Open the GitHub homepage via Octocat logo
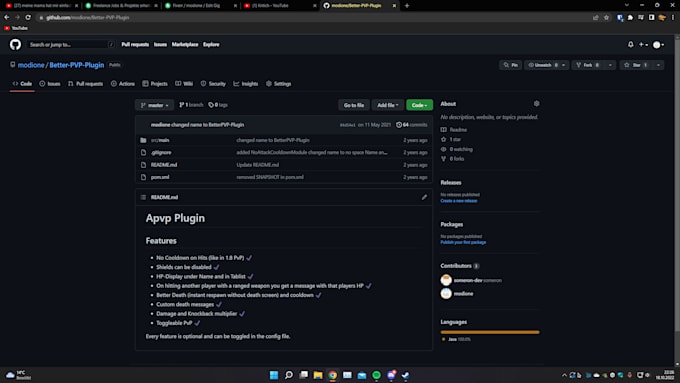 (x=15, y=44)
